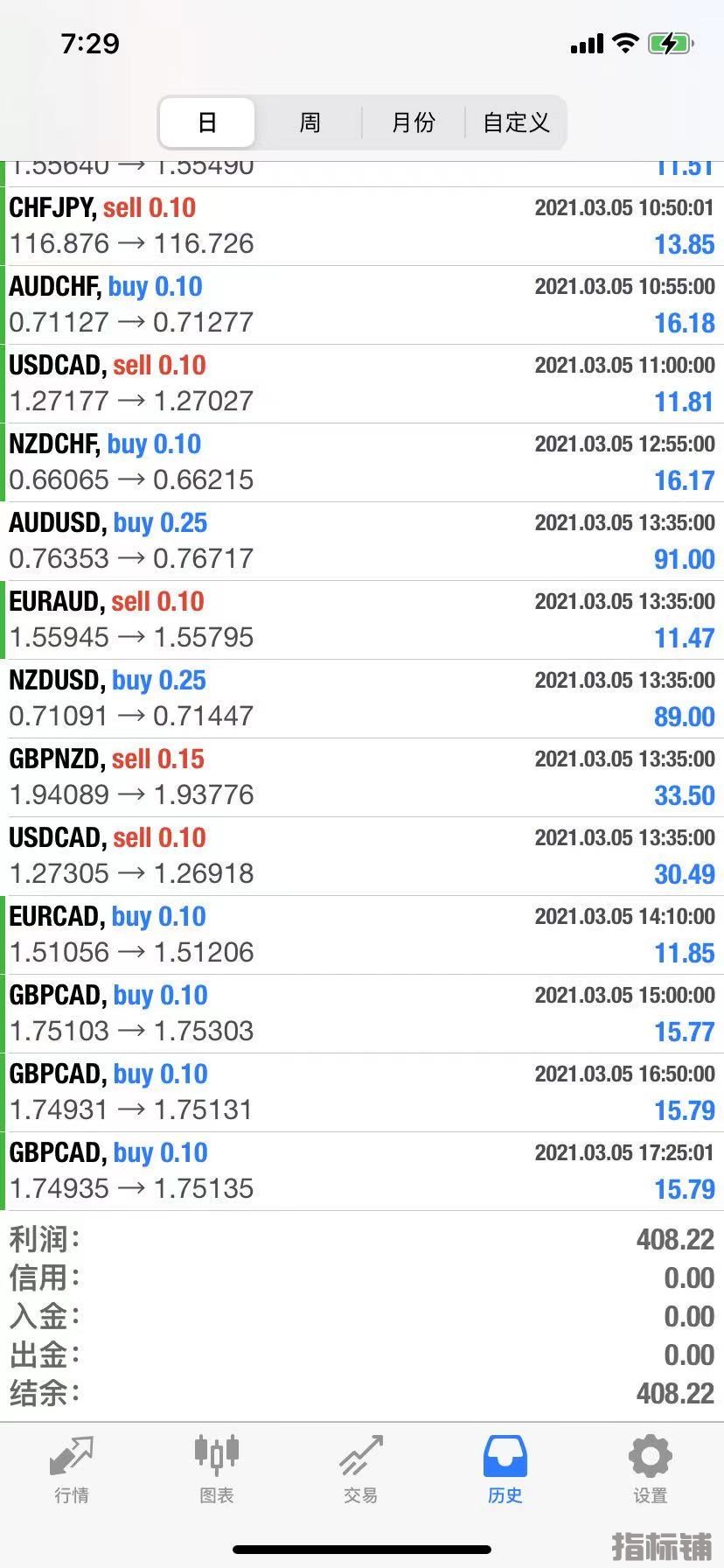Tap the Wi-Fi status icon

point(625,43)
